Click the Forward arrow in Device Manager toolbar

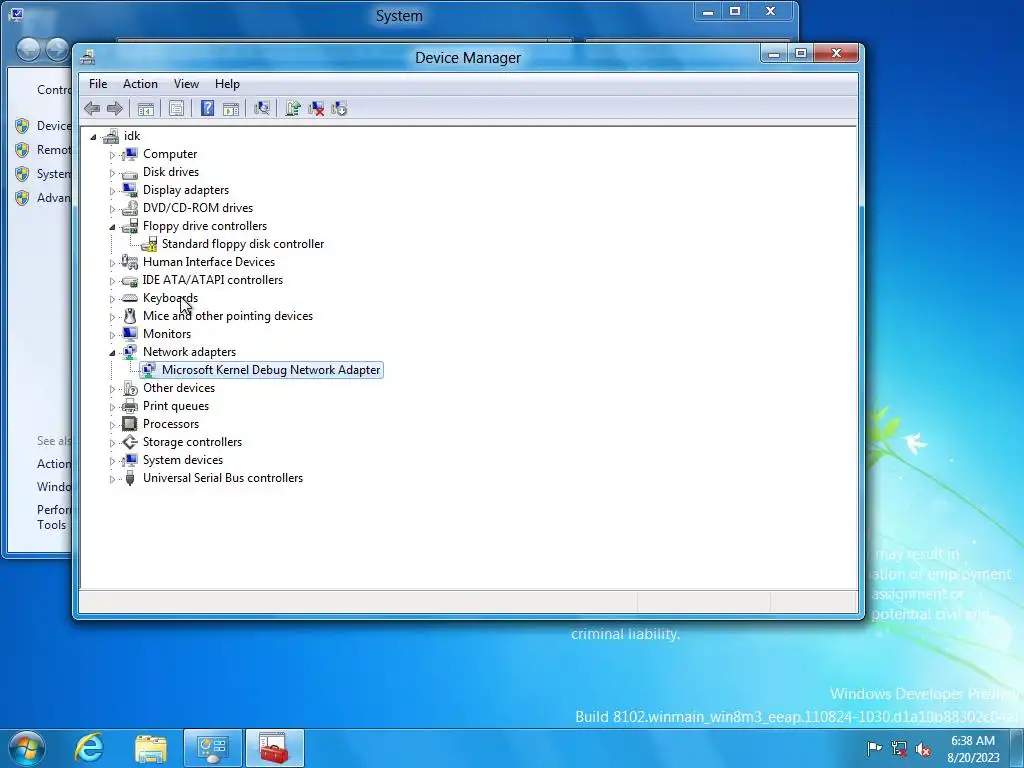tap(115, 108)
